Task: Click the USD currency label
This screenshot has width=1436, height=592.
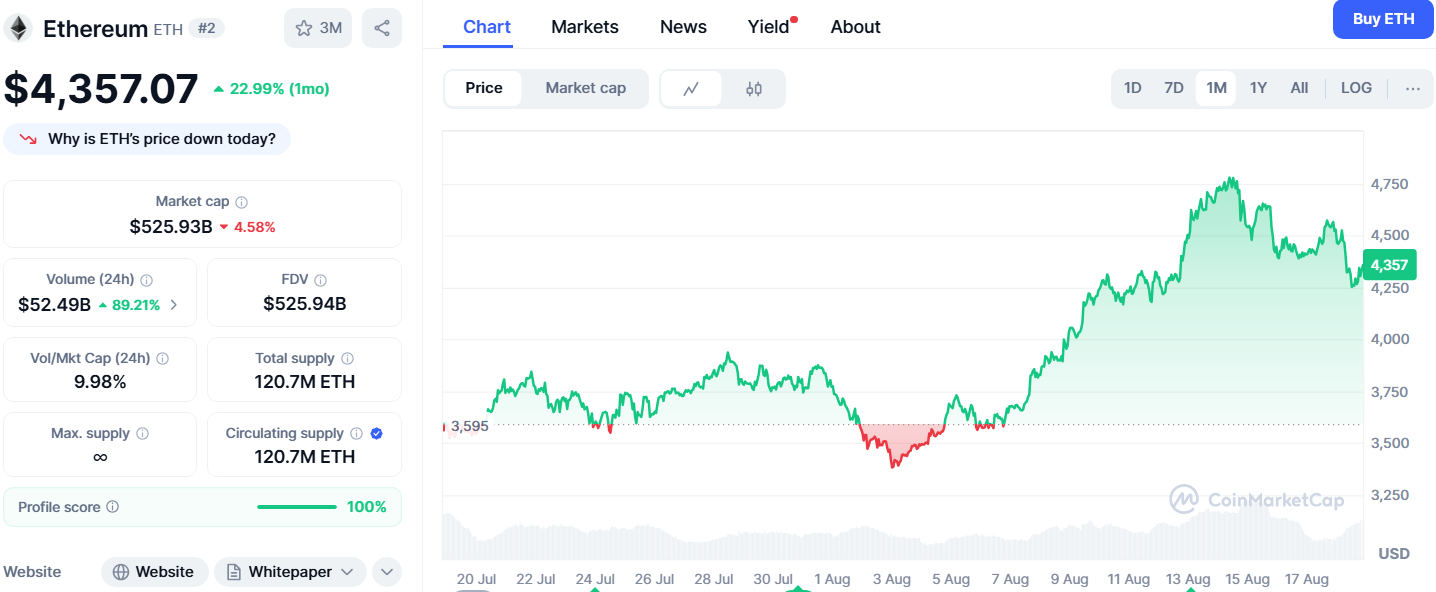Action: click(1394, 553)
